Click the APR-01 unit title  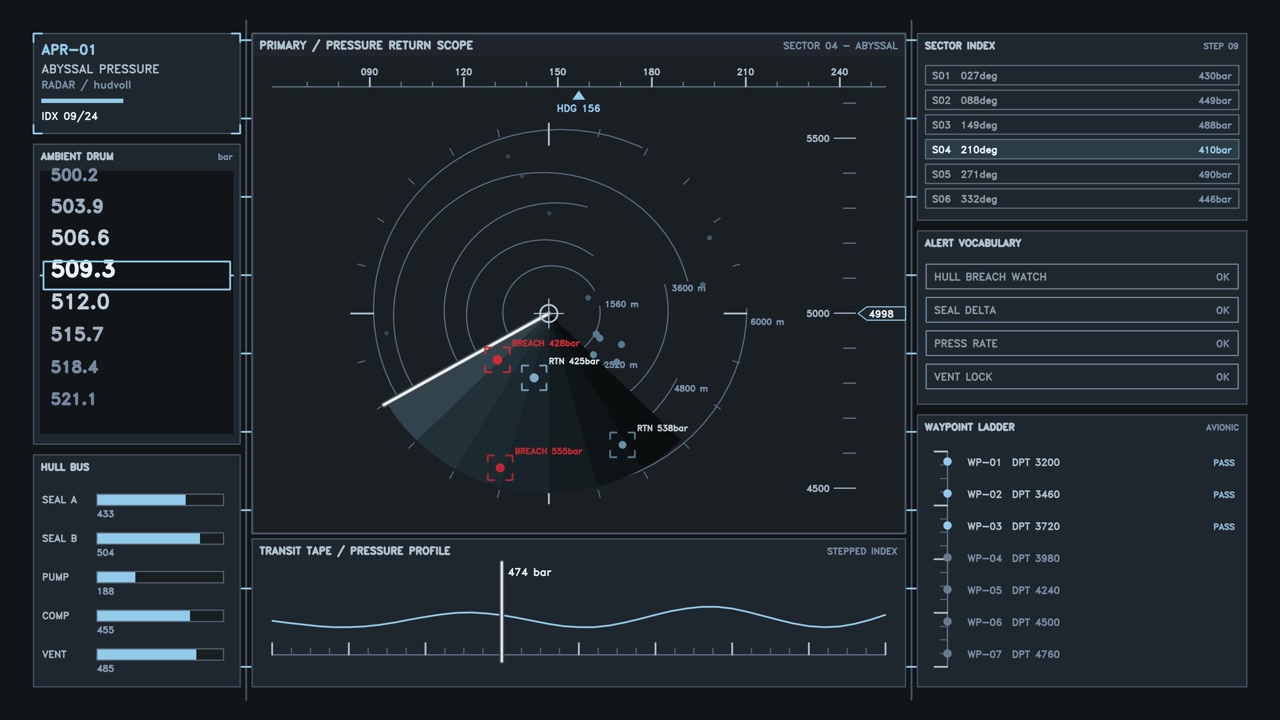tap(68, 49)
